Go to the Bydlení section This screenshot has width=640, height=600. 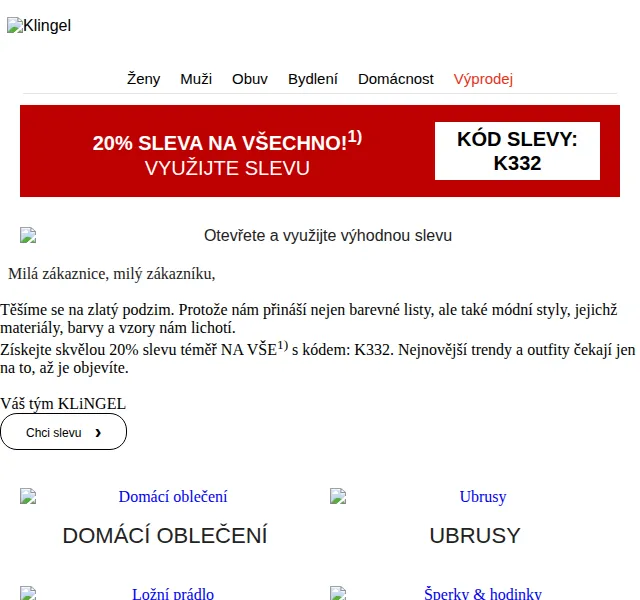click(x=313, y=79)
